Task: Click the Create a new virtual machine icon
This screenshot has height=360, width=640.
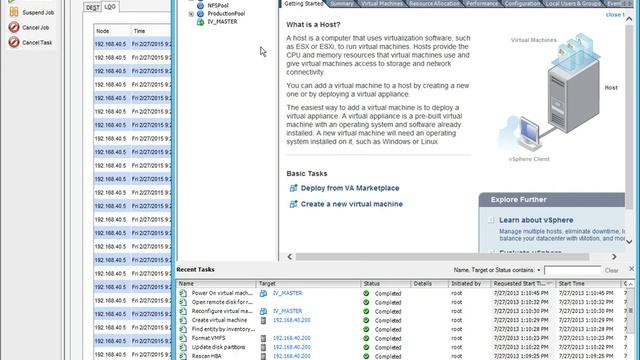Action: [x=293, y=204]
